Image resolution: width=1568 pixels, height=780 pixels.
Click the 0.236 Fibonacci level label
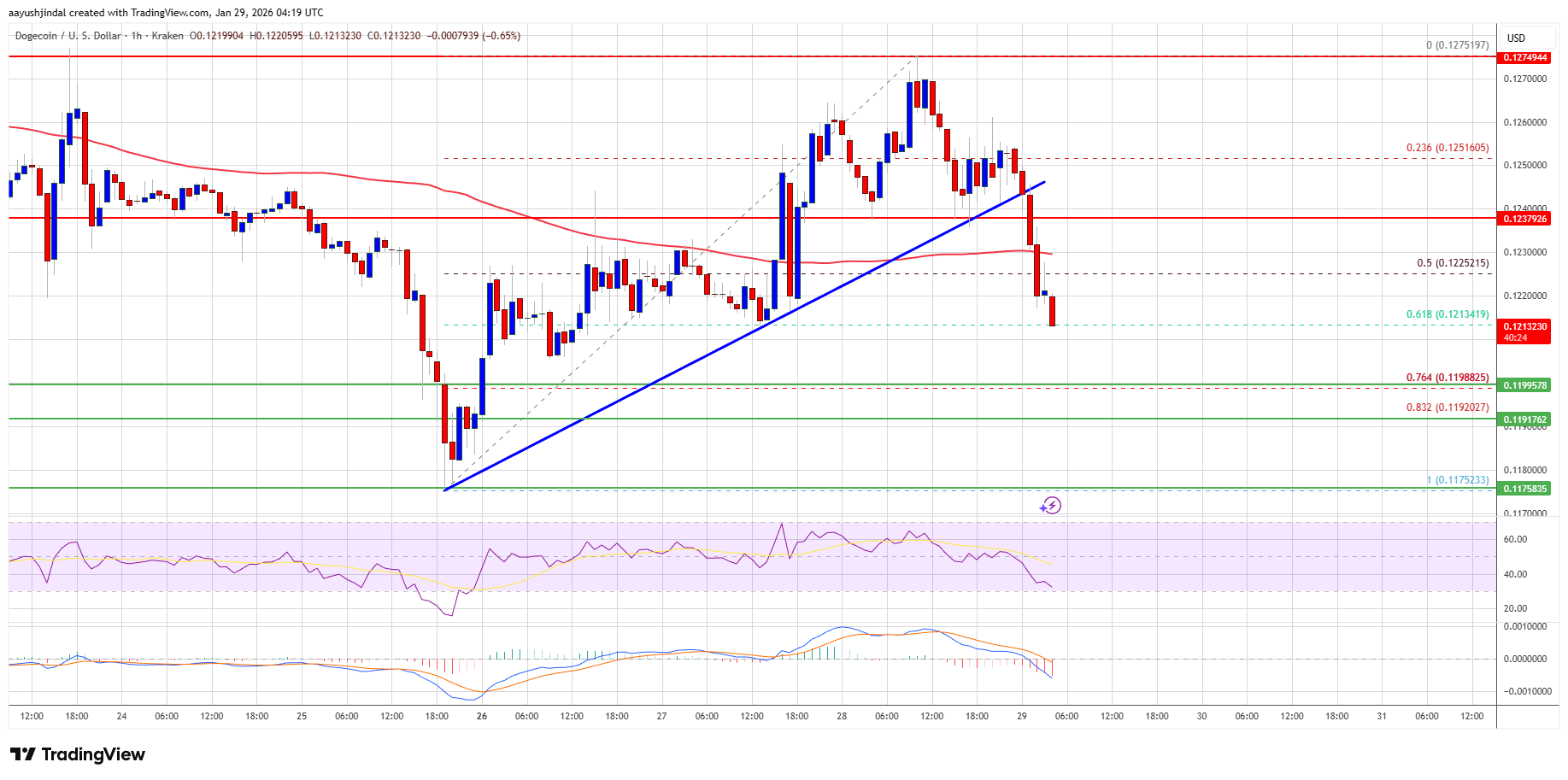(1447, 148)
